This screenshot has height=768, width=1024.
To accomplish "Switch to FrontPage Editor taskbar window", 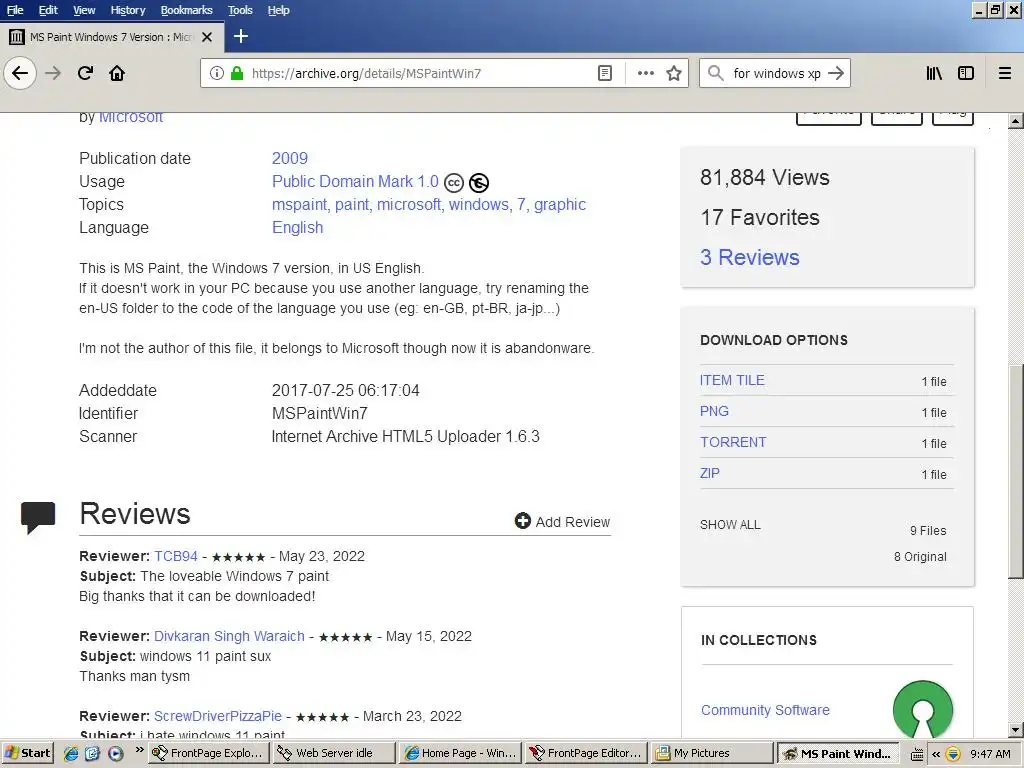I will [x=586, y=753].
